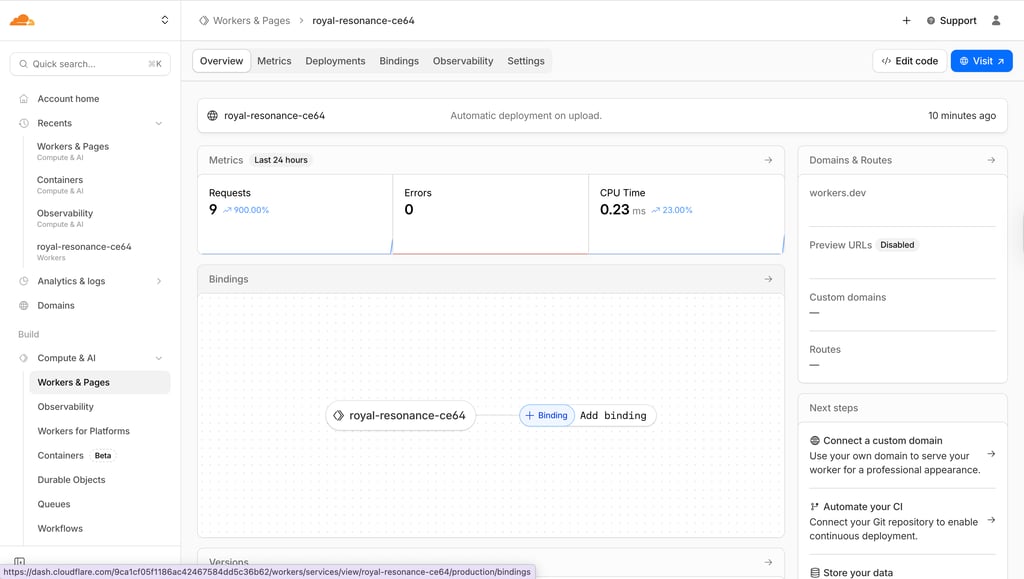Click arrow next to Automate your CI
The image size is (1024, 579).
coord(991,520)
